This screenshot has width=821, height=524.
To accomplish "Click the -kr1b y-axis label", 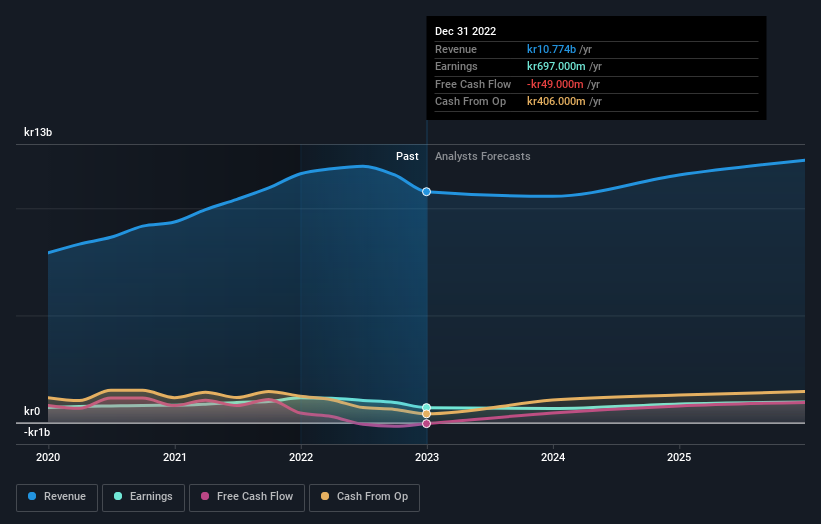I will click(37, 432).
